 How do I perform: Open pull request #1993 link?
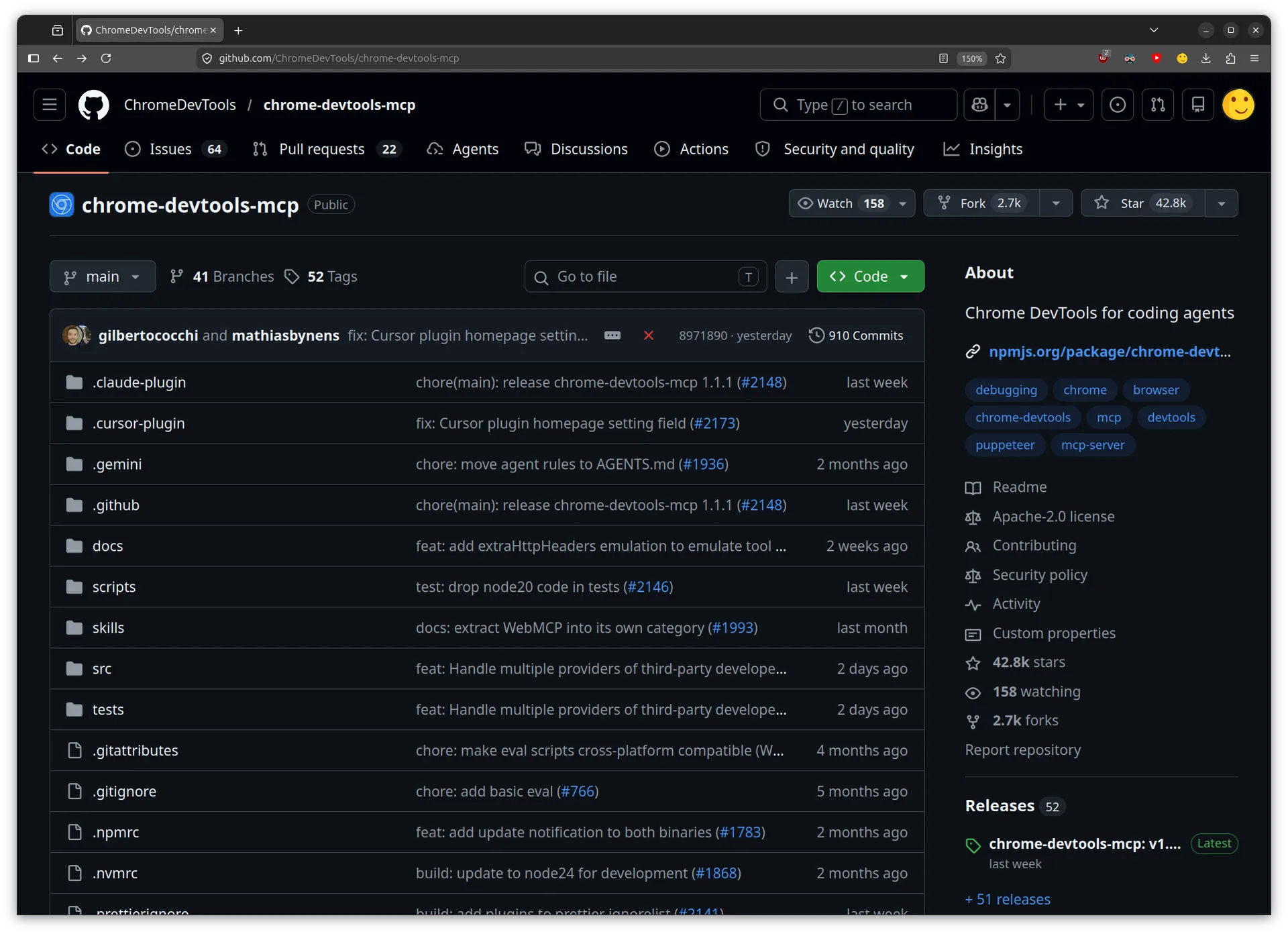click(733, 628)
